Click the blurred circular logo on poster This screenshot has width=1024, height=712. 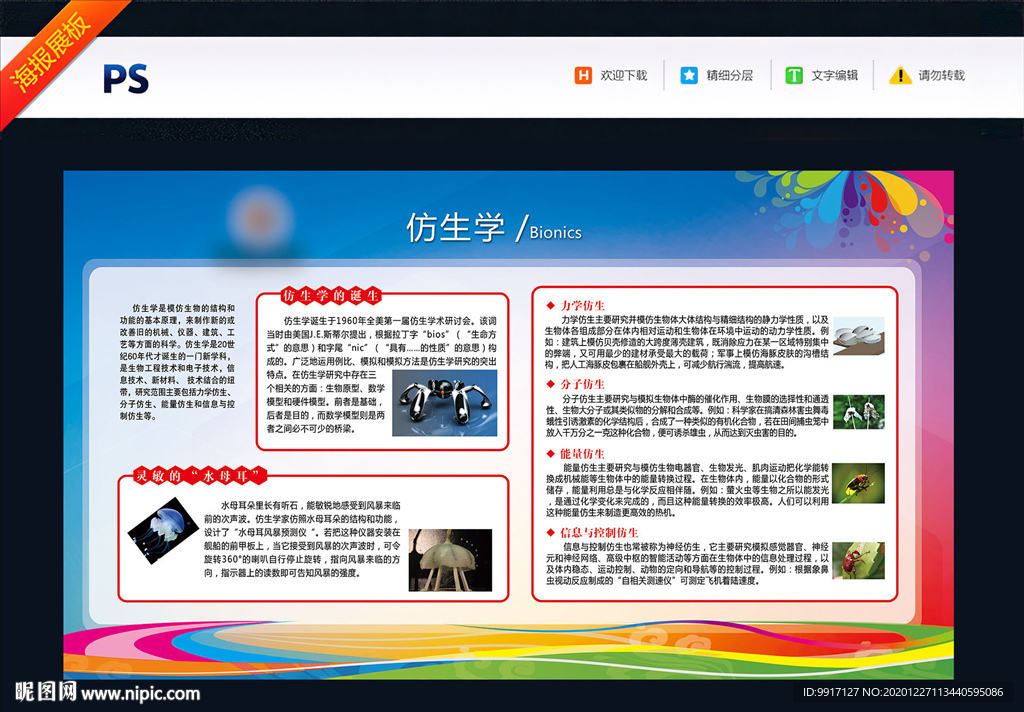click(x=260, y=221)
